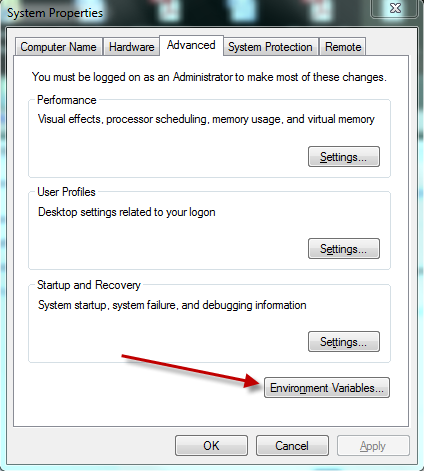
Task: Click the Startup and Recovery heading
Action: [x=89, y=285]
